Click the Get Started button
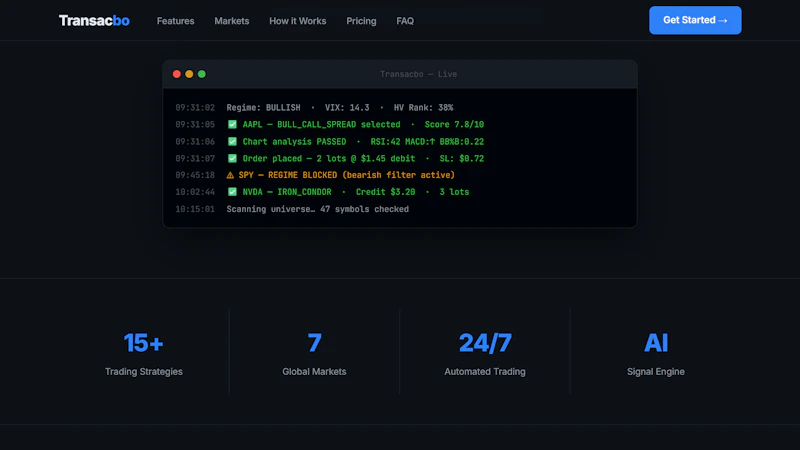800x450 pixels. pyautogui.click(x=695, y=20)
